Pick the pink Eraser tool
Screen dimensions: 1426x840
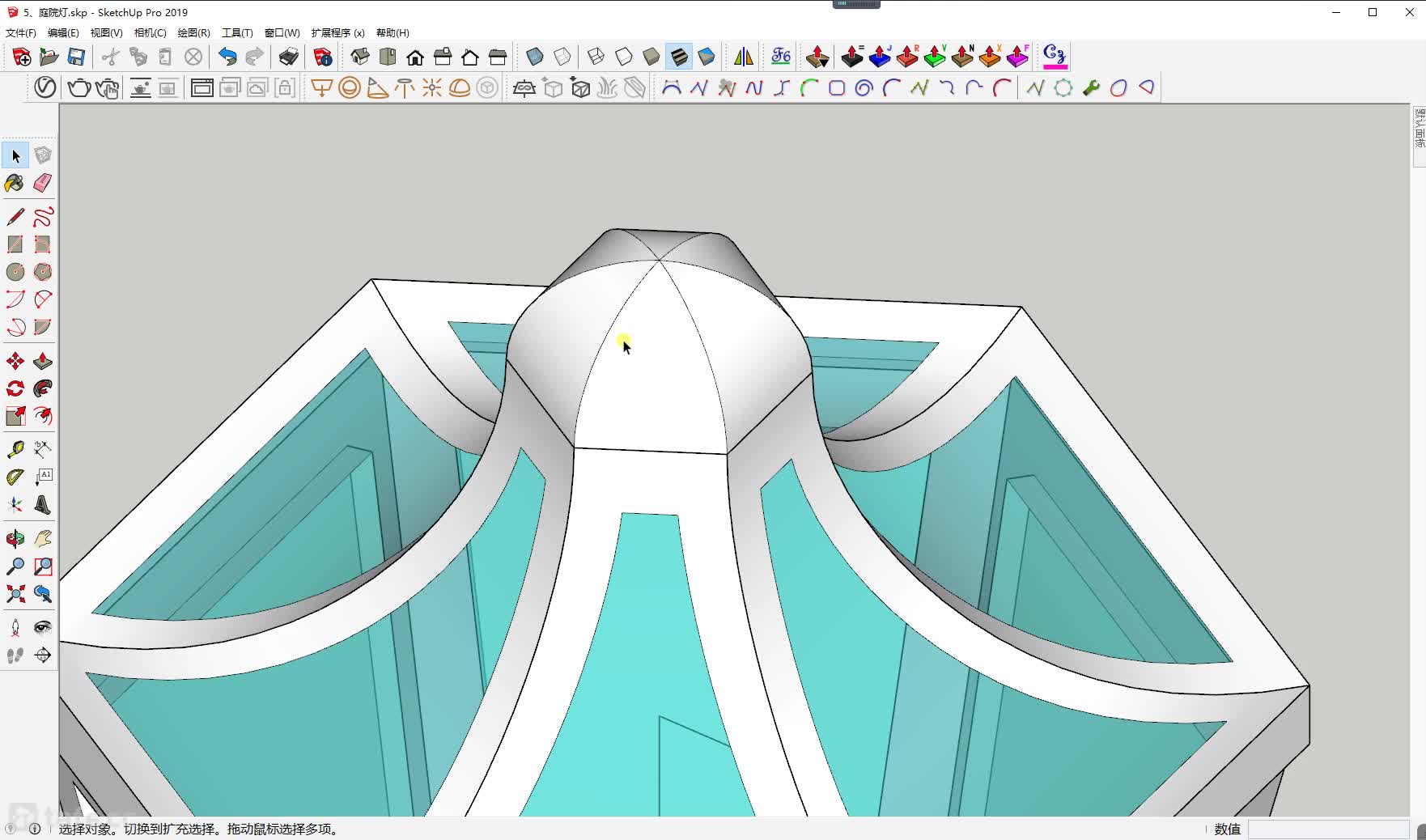(43, 183)
